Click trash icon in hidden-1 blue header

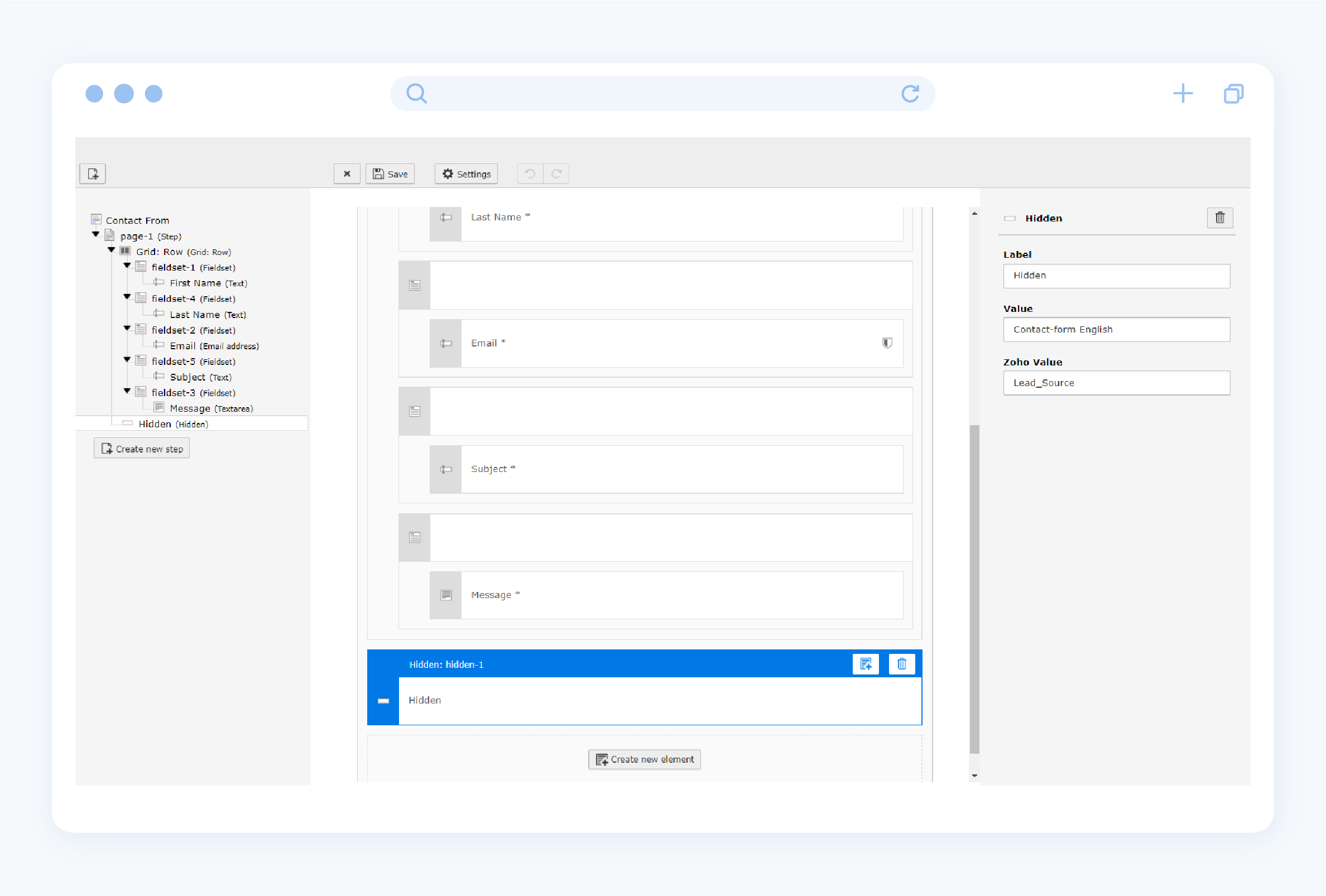(901, 664)
